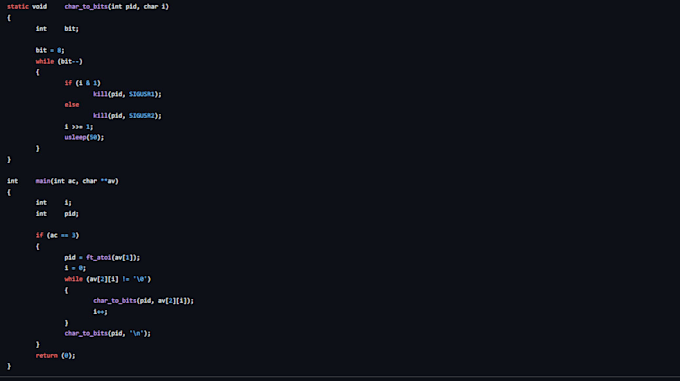The image size is (680, 381).
Task: Click the usleep(50) call
Action: [84, 137]
